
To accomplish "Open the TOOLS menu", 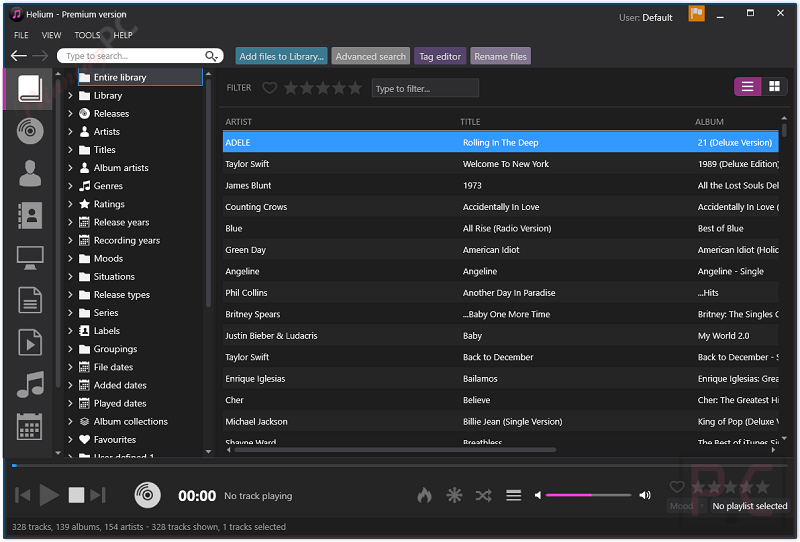I will (x=87, y=35).
